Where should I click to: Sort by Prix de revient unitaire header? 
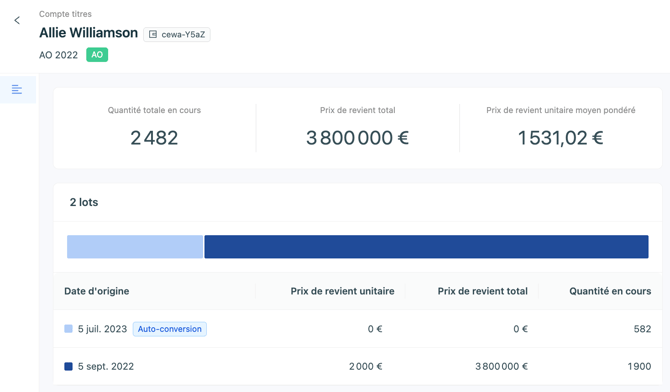(x=342, y=291)
